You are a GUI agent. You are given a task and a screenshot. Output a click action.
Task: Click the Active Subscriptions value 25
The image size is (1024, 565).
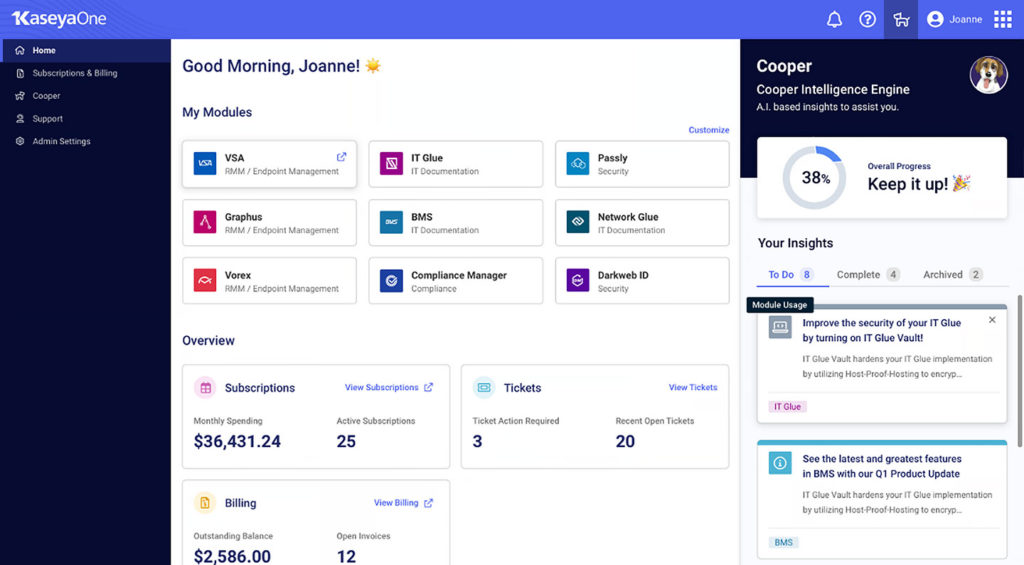click(x=346, y=442)
